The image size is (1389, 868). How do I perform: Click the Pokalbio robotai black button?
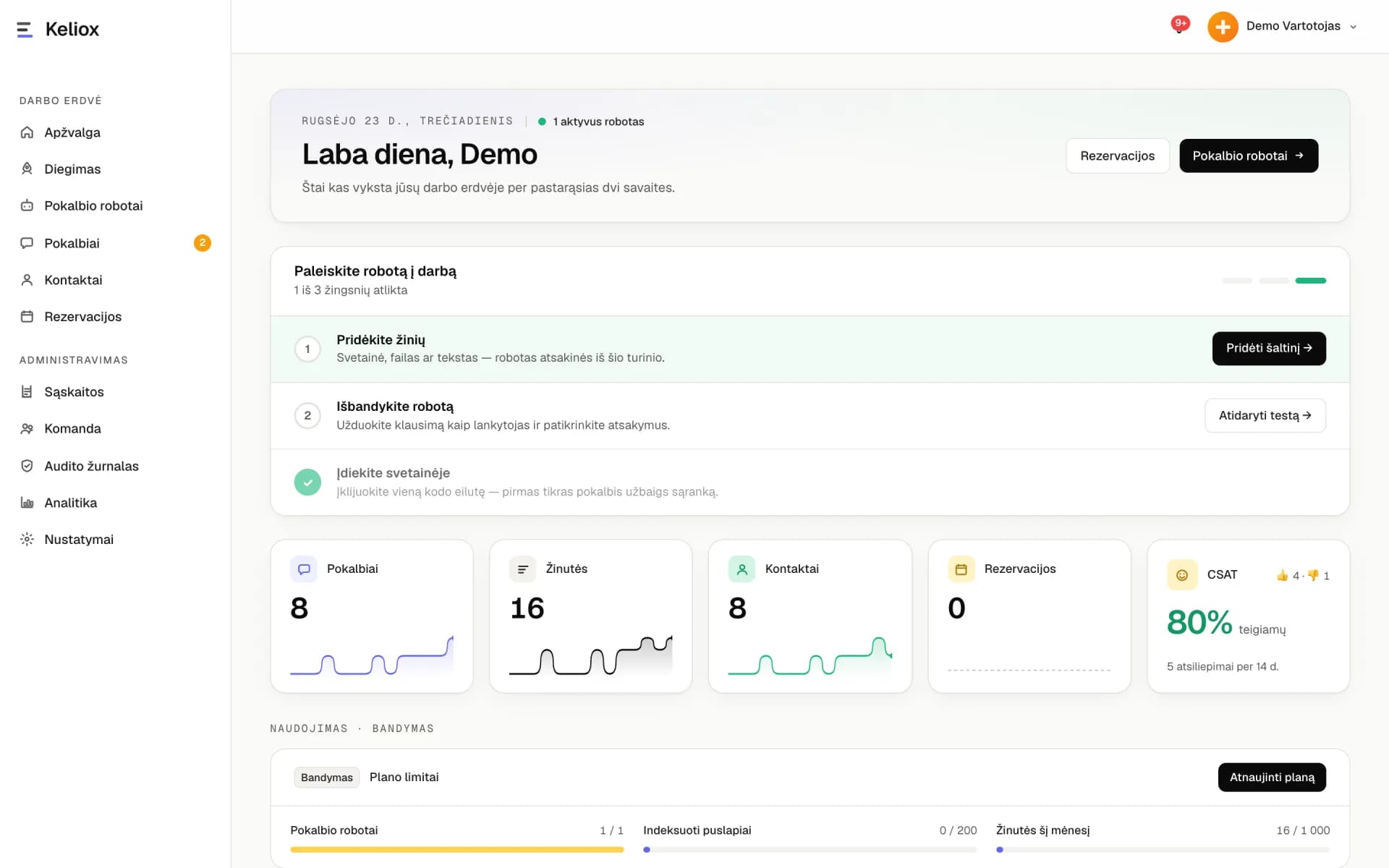click(x=1249, y=156)
